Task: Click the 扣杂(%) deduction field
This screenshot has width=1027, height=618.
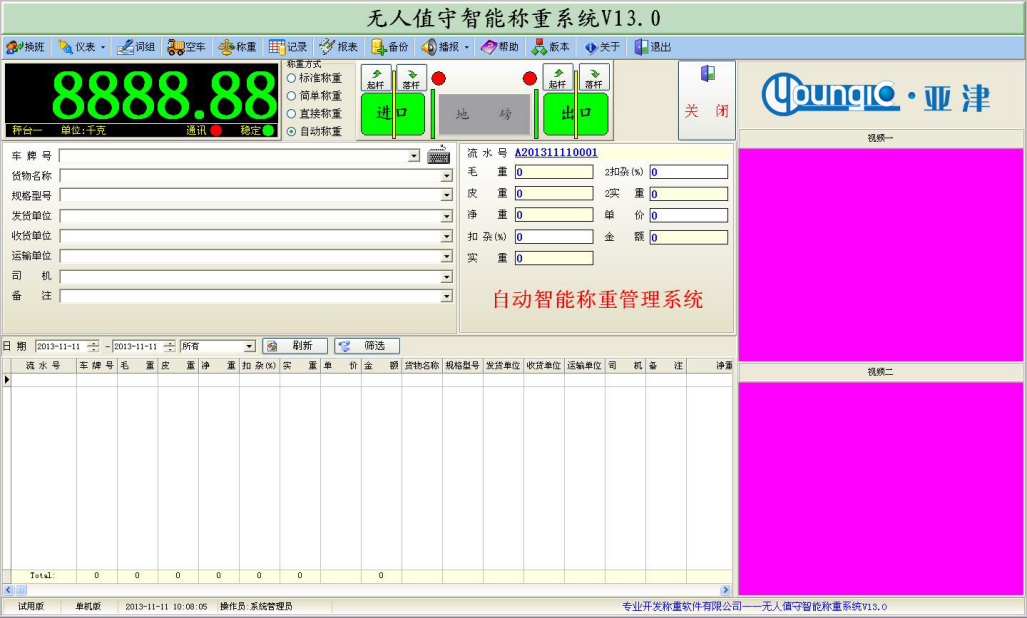Action: point(554,237)
